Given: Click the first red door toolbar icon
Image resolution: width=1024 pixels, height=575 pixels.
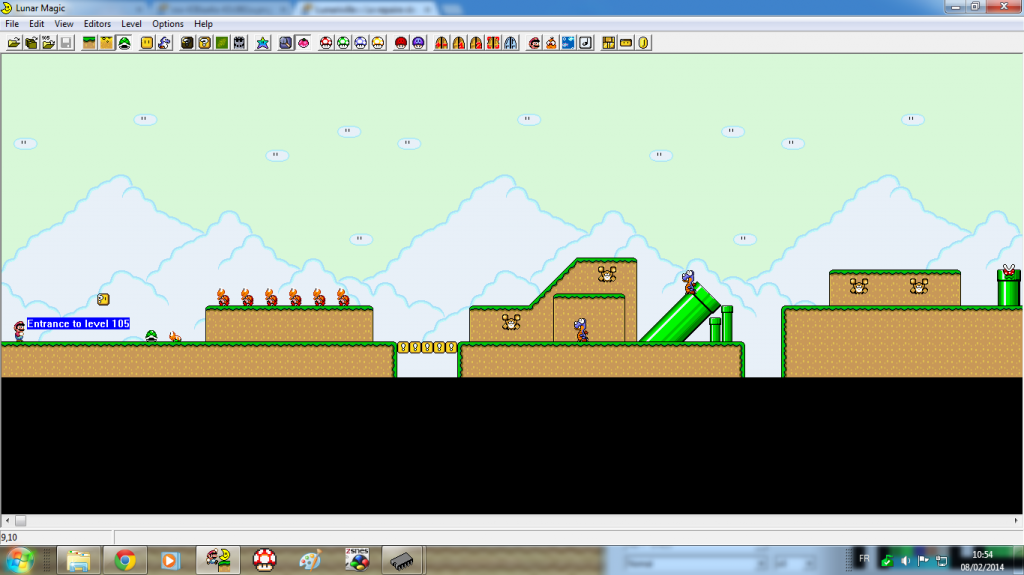Looking at the screenshot, I should [441, 42].
